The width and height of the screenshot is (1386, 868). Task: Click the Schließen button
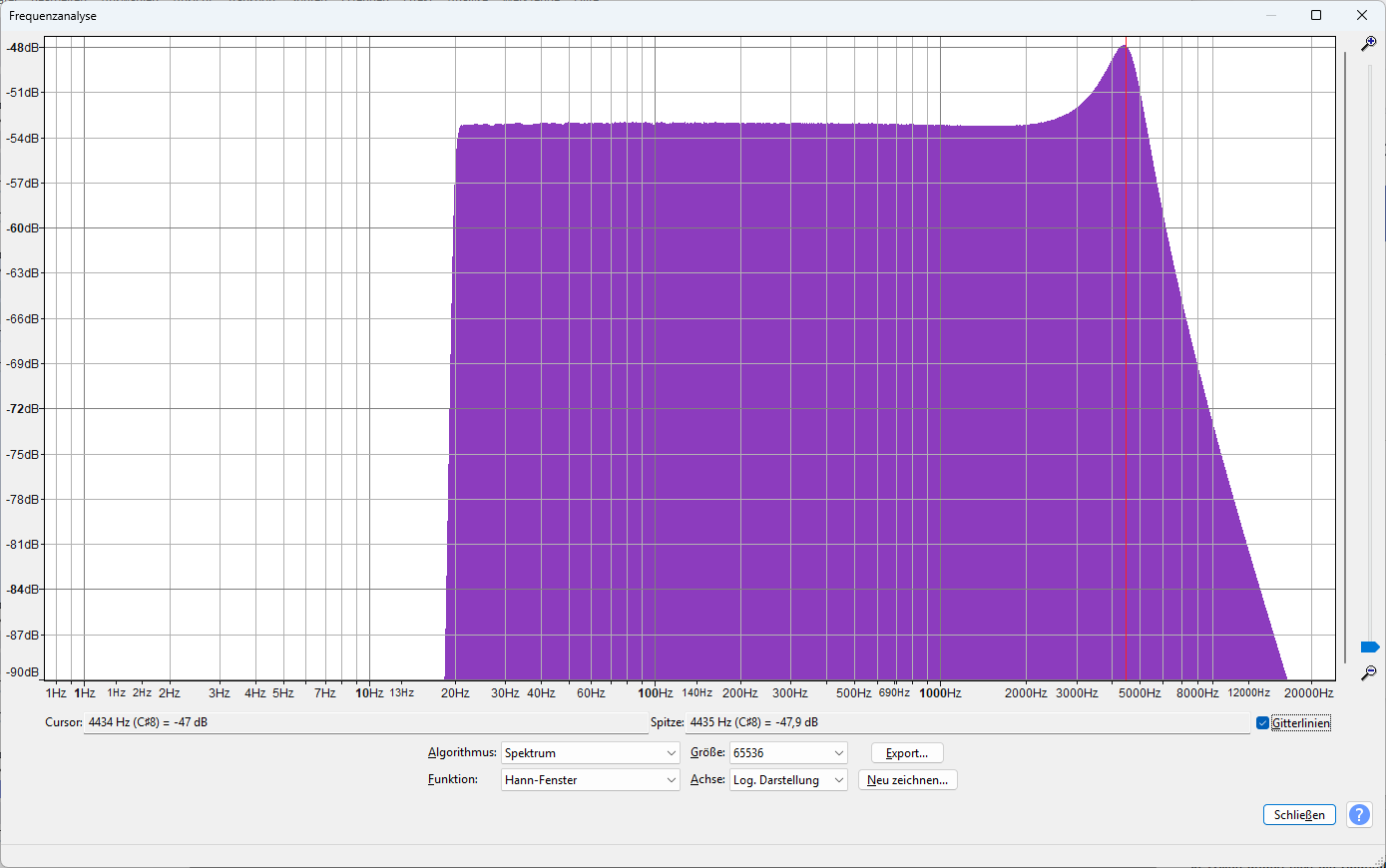pyautogui.click(x=1299, y=815)
